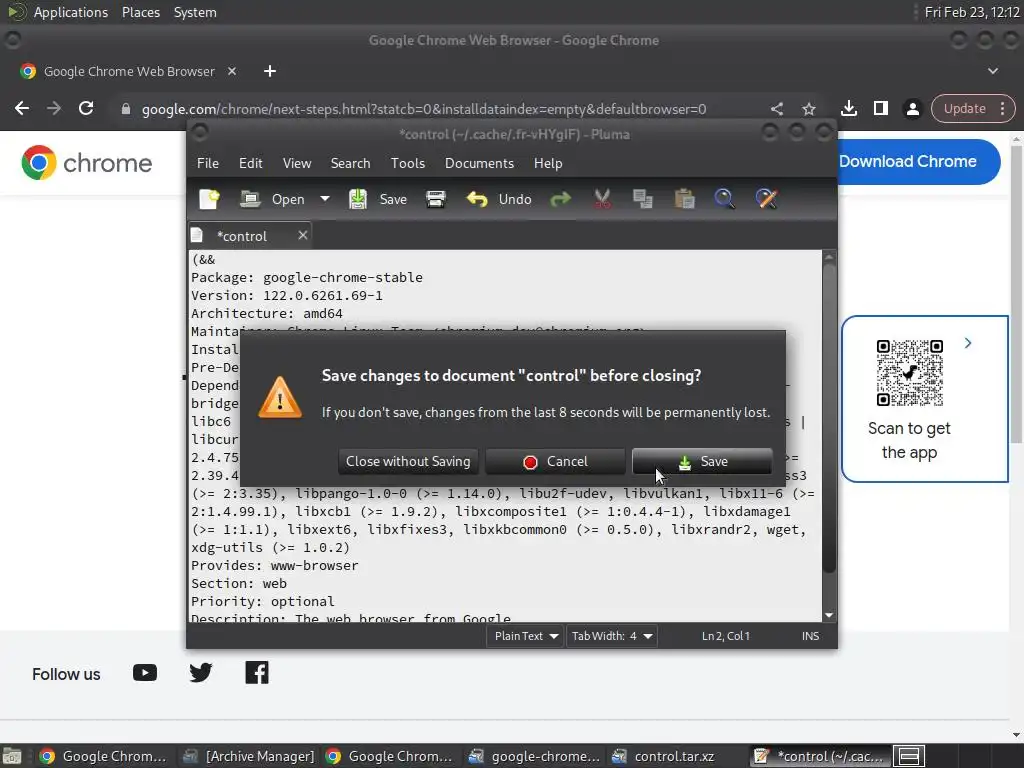The height and width of the screenshot is (768, 1024).
Task: Switch to google-chrome taskbar item
Action: click(535, 756)
